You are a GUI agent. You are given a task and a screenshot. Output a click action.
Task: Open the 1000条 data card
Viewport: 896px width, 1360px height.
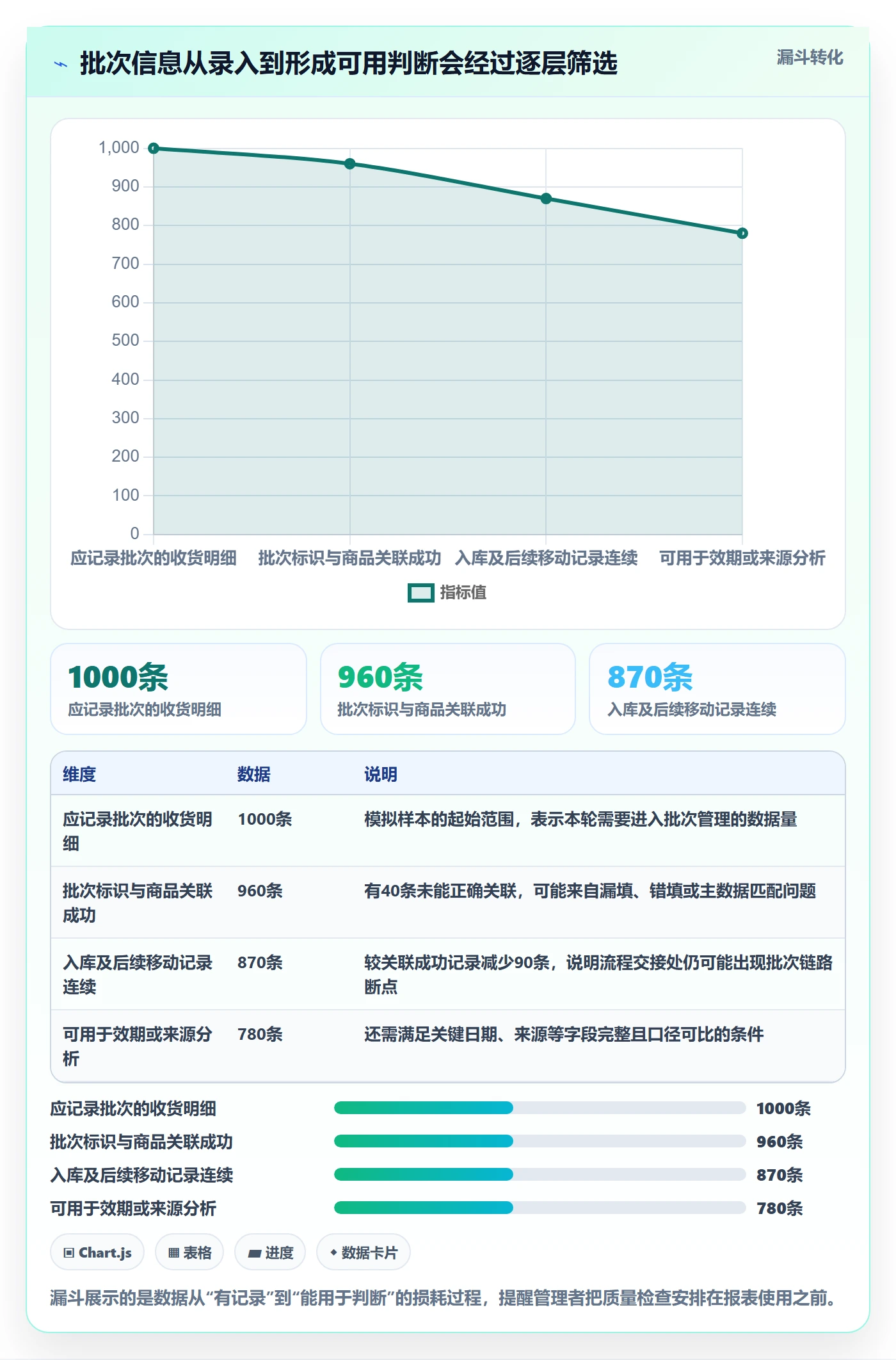click(179, 689)
